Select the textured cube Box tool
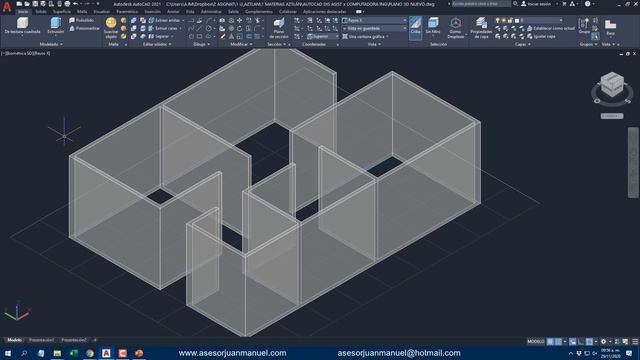 point(22,26)
